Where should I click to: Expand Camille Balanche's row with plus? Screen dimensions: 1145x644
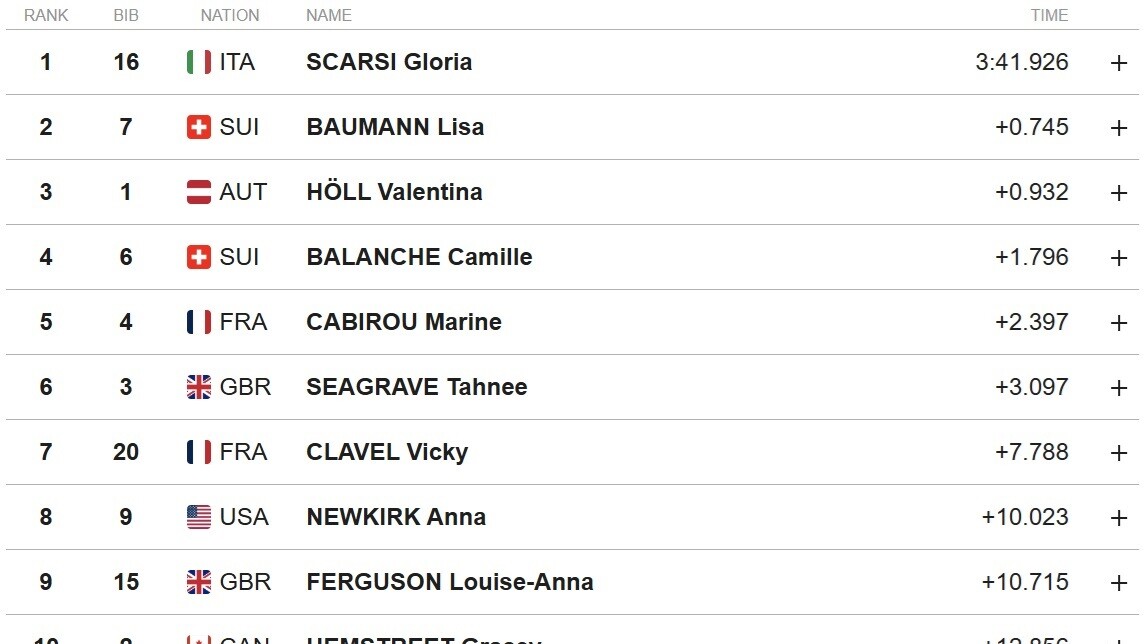point(1119,258)
